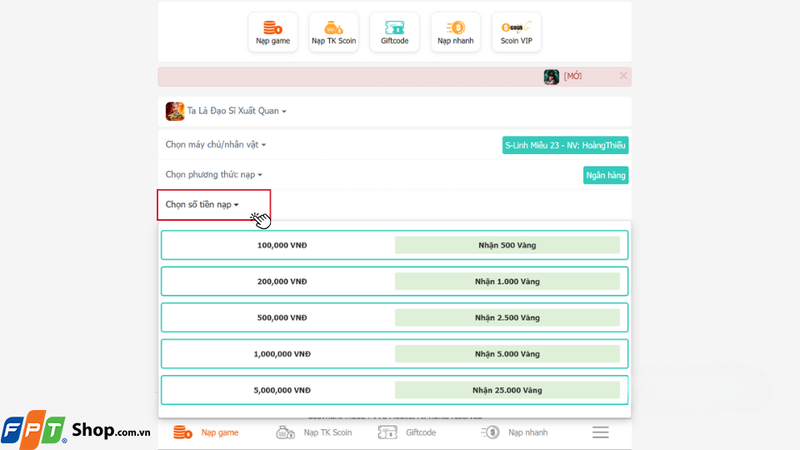This screenshot has width=800, height=450.
Task: Choose the Nhận 500 Vàng reward option
Action: click(507, 245)
